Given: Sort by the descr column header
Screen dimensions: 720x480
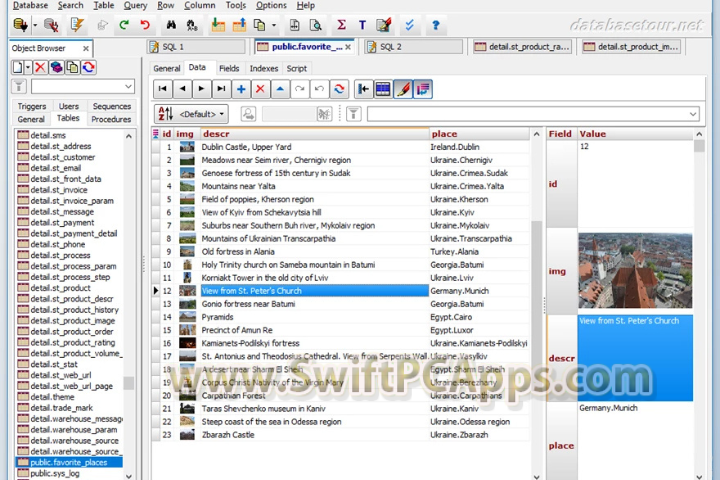Looking at the screenshot, I should point(314,134).
